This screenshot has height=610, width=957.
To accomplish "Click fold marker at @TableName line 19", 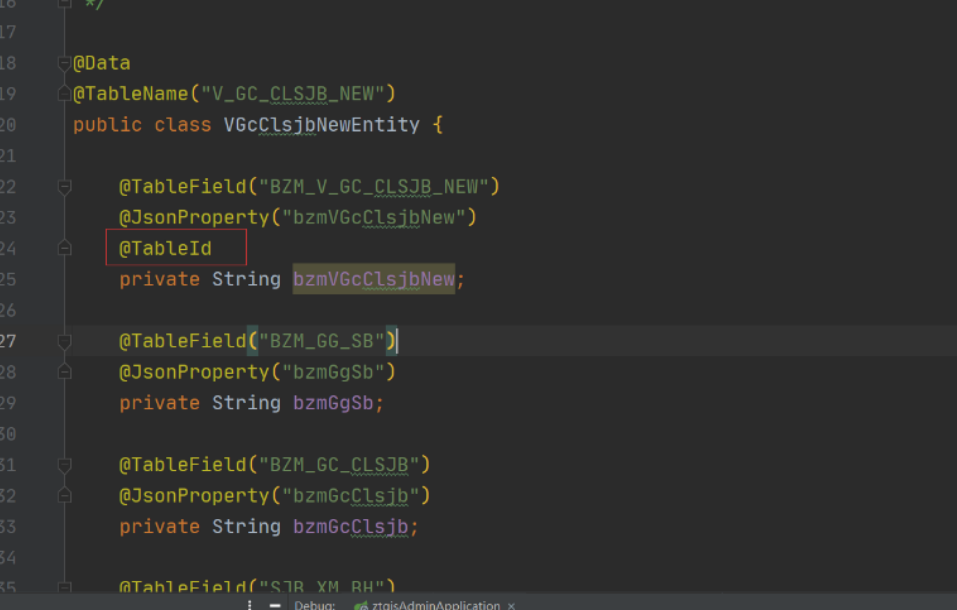I will click(65, 94).
